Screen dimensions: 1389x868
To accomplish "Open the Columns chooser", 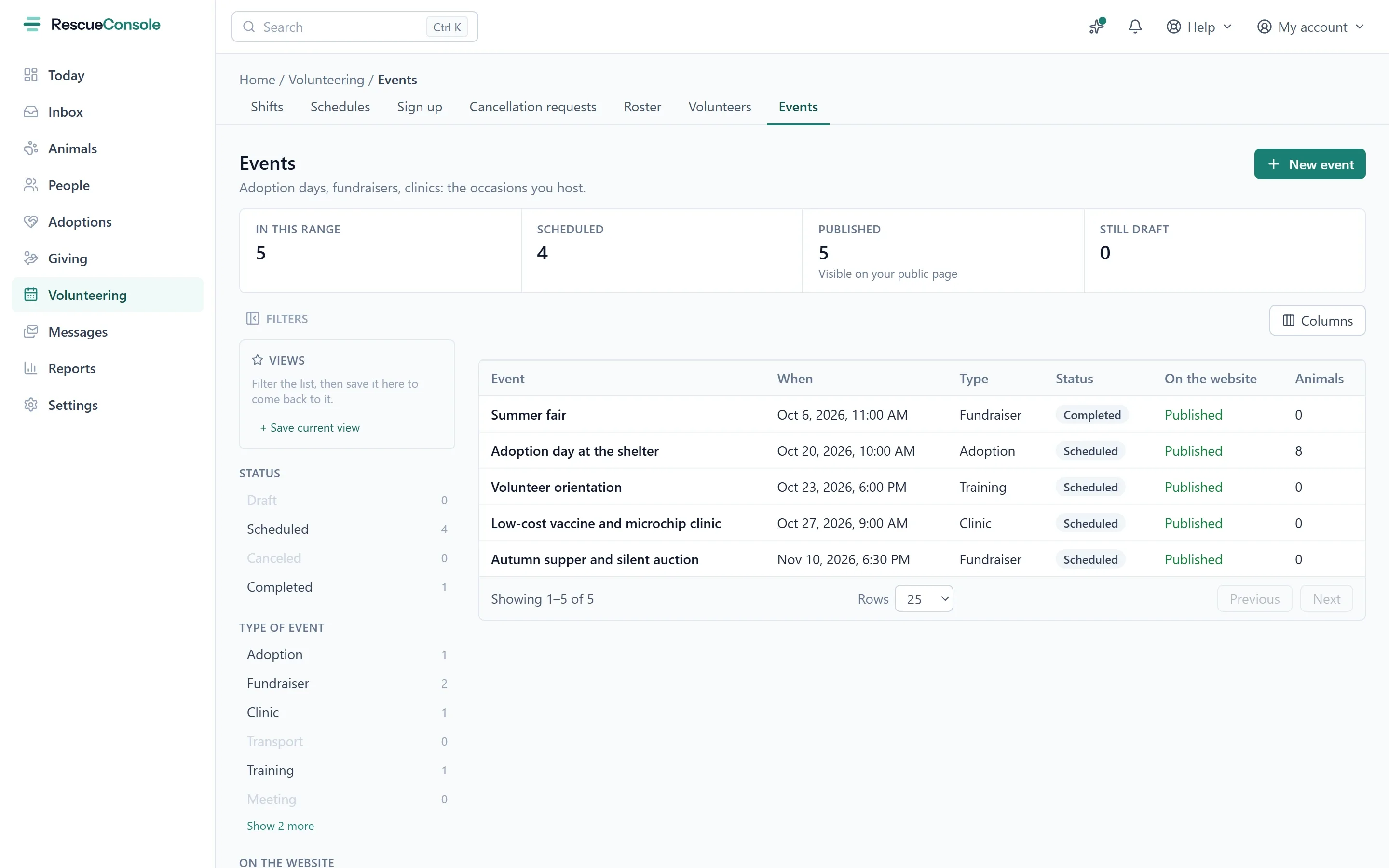I will point(1317,320).
